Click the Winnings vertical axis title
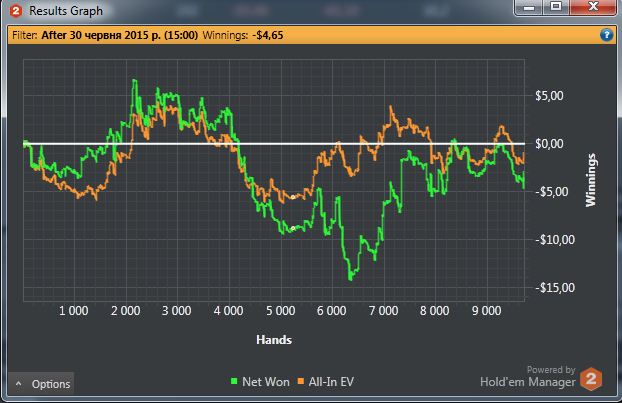Image resolution: width=622 pixels, height=403 pixels. pyautogui.click(x=591, y=180)
